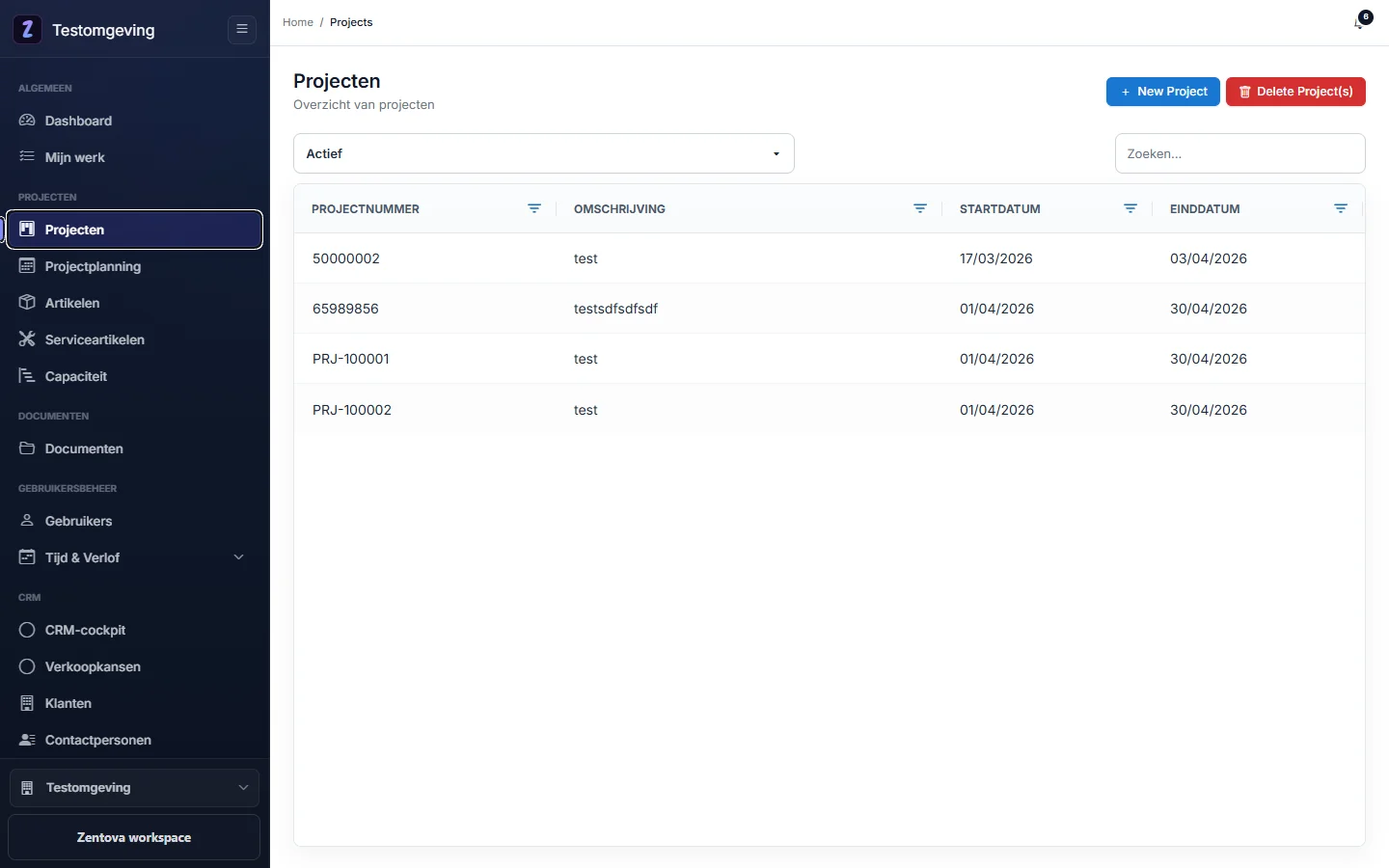Image resolution: width=1389 pixels, height=868 pixels.
Task: Click the CRM-cockpit circle icon
Action: (x=27, y=630)
